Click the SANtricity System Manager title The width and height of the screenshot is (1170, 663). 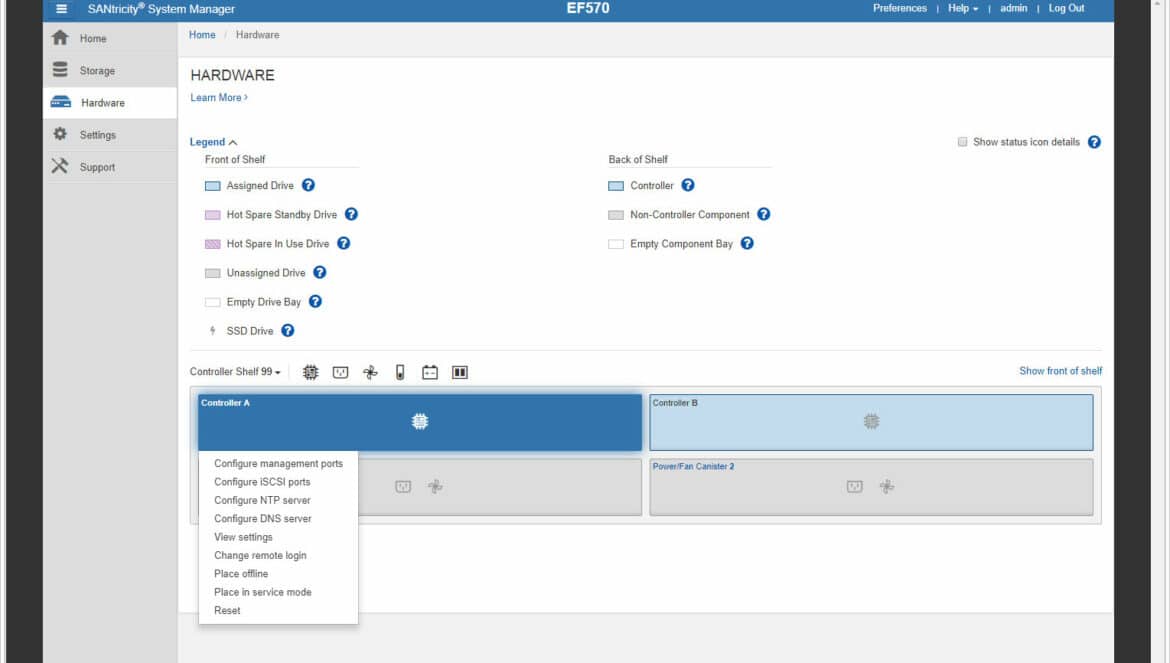[161, 9]
